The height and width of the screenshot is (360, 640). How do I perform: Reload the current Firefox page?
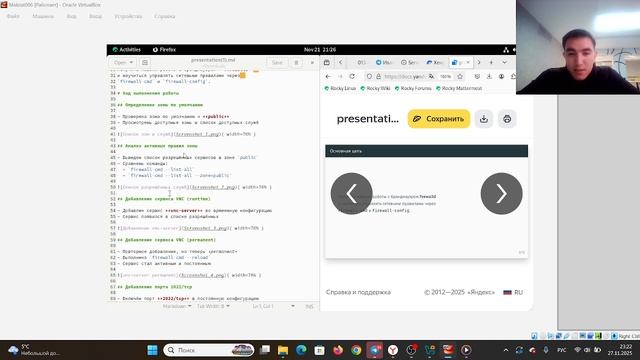[x=352, y=76]
